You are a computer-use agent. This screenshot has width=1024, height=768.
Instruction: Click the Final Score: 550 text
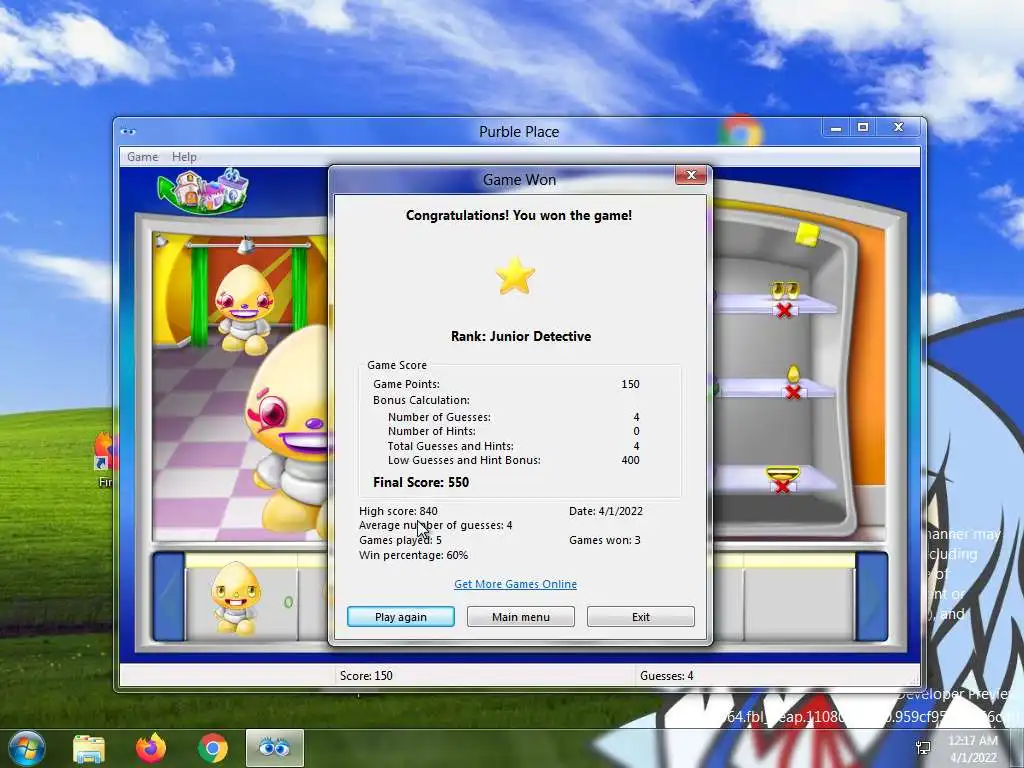pos(421,482)
